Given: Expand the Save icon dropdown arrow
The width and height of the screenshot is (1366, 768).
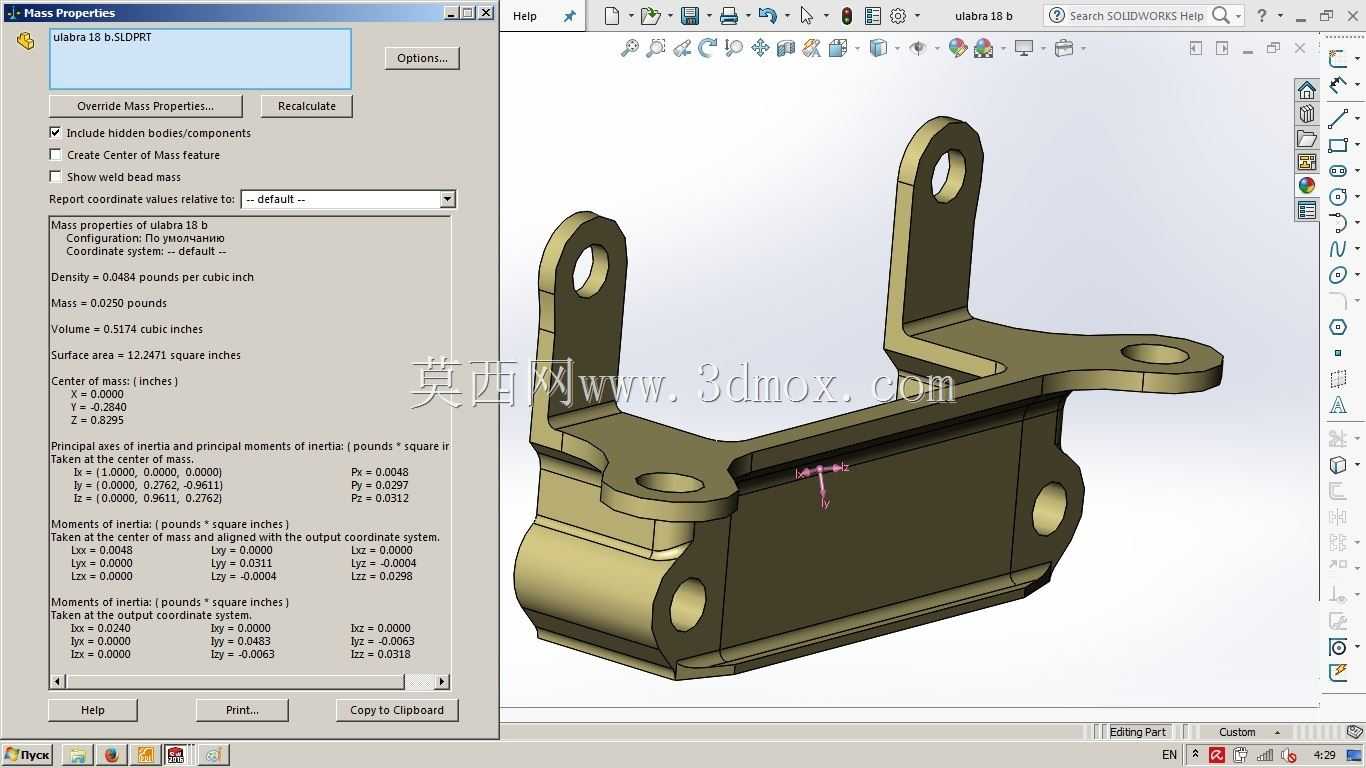Looking at the screenshot, I should tap(709, 16).
